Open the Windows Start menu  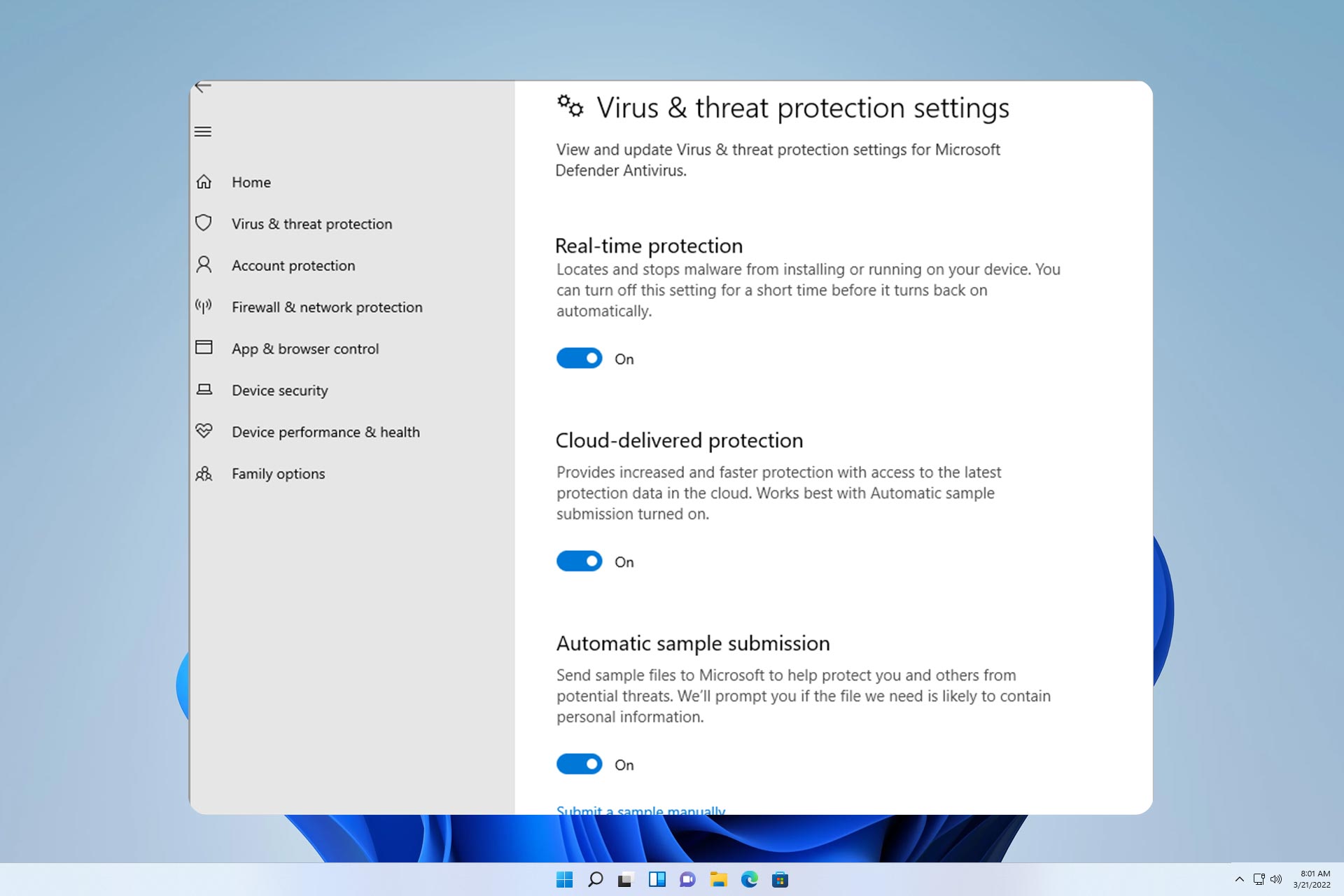coord(564,880)
